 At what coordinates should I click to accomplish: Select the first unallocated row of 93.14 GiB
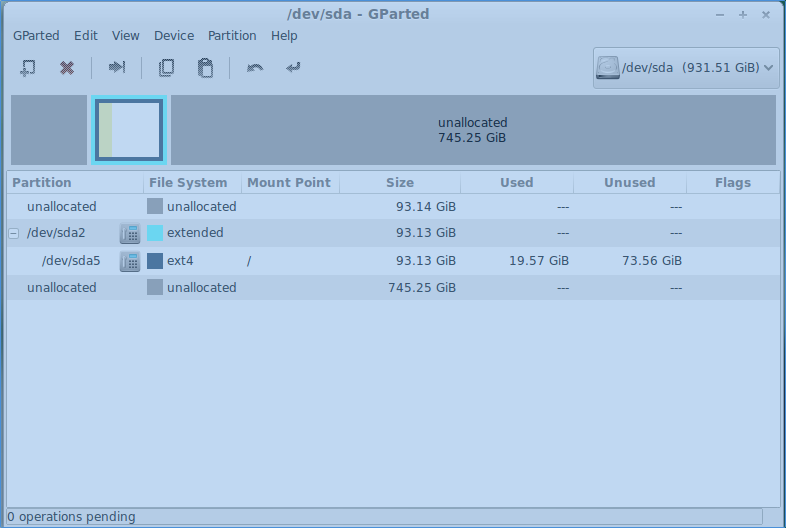point(393,207)
